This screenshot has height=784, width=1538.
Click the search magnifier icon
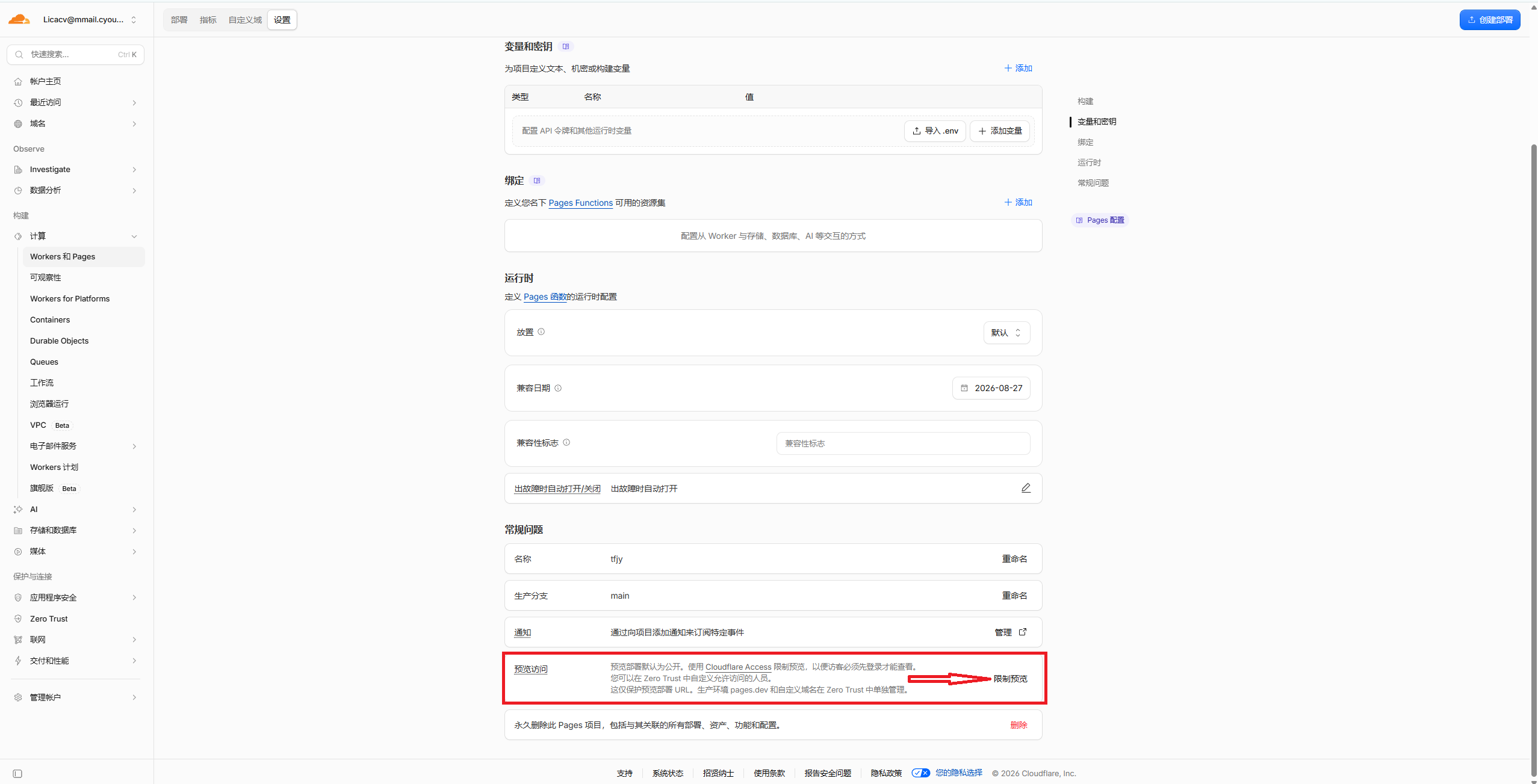click(x=19, y=55)
